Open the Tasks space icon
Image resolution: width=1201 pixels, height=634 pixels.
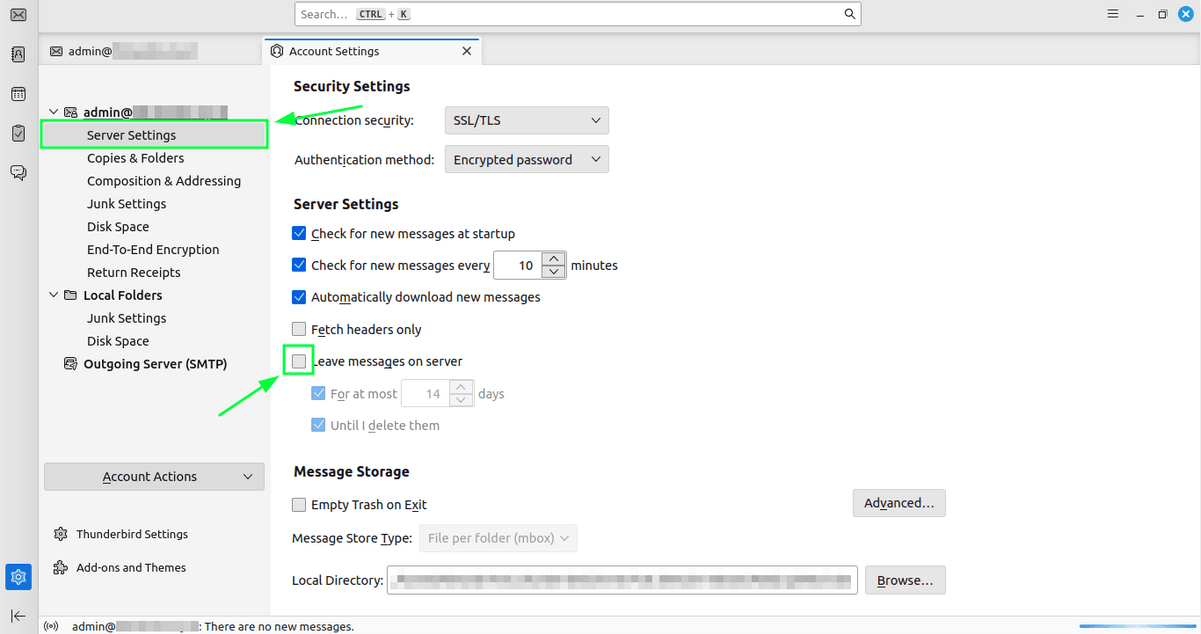(x=18, y=133)
